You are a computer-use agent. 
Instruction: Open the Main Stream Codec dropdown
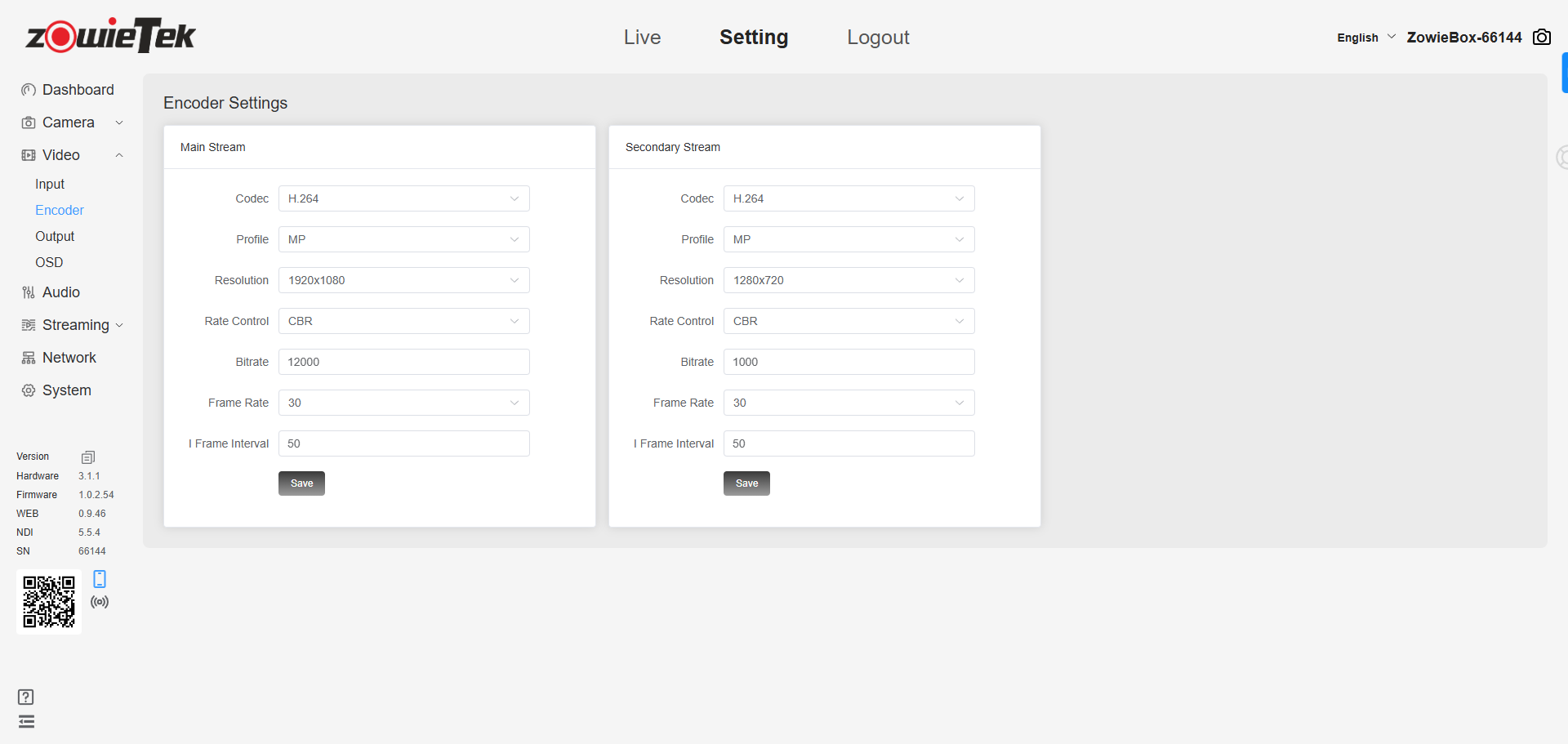403,198
